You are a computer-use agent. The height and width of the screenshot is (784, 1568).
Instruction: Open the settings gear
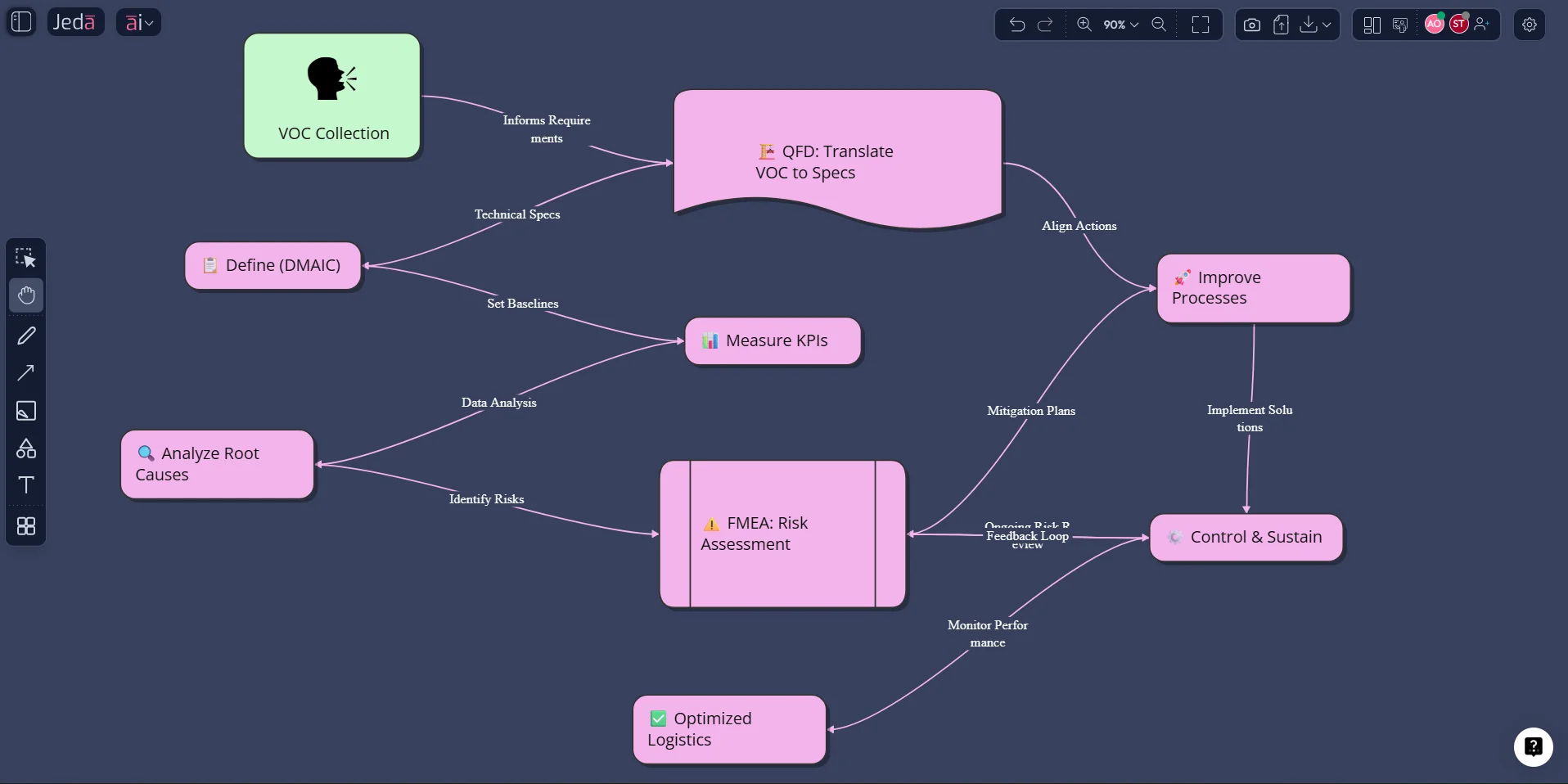click(x=1530, y=24)
